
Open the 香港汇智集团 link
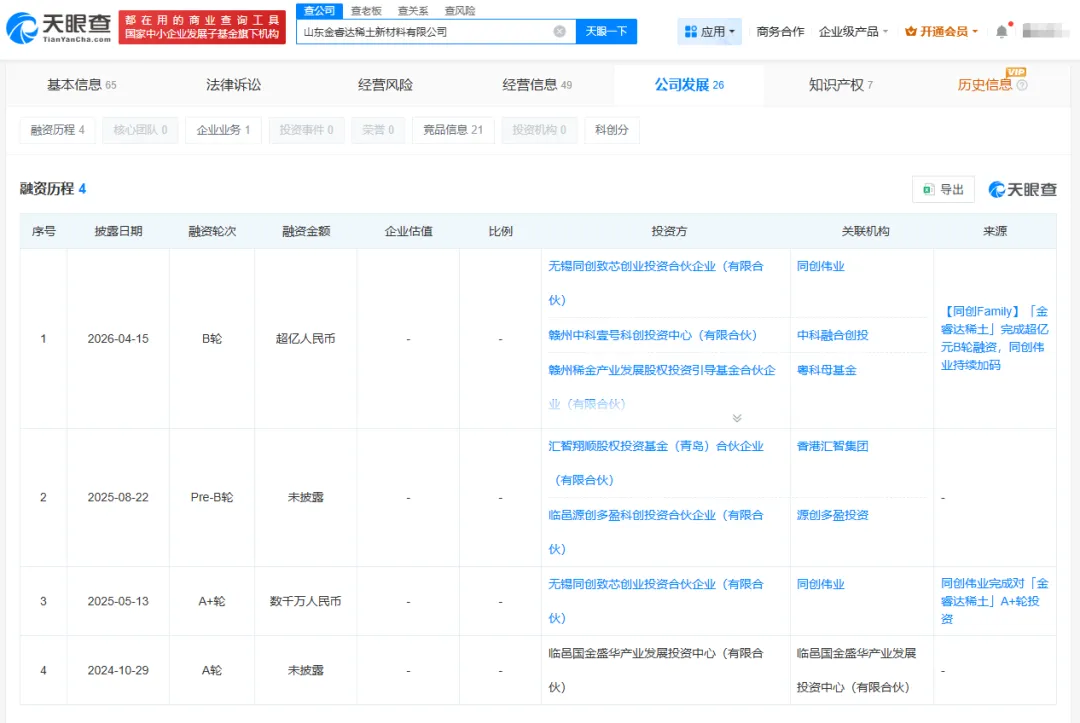(832, 446)
